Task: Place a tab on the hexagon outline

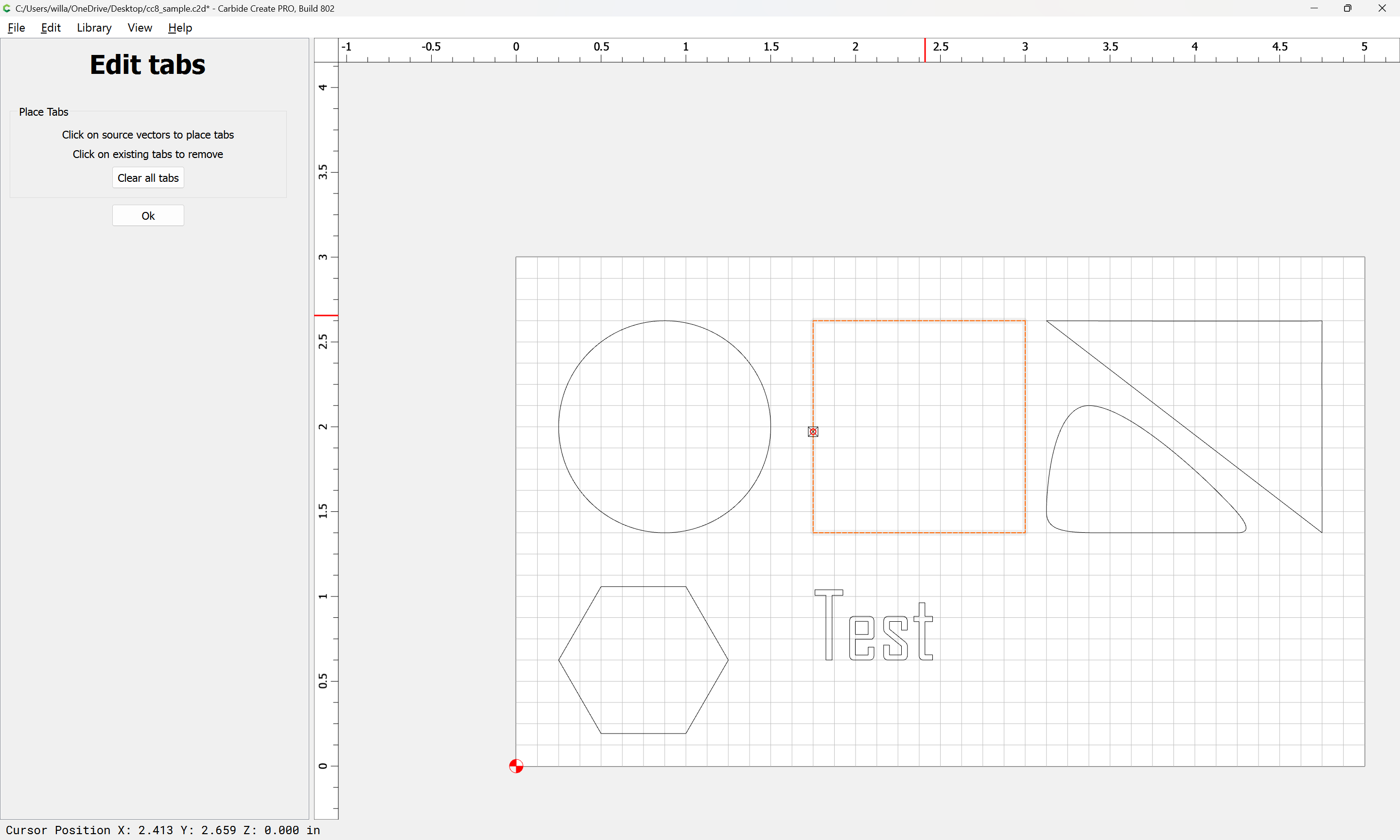Action: pyautogui.click(x=643, y=586)
